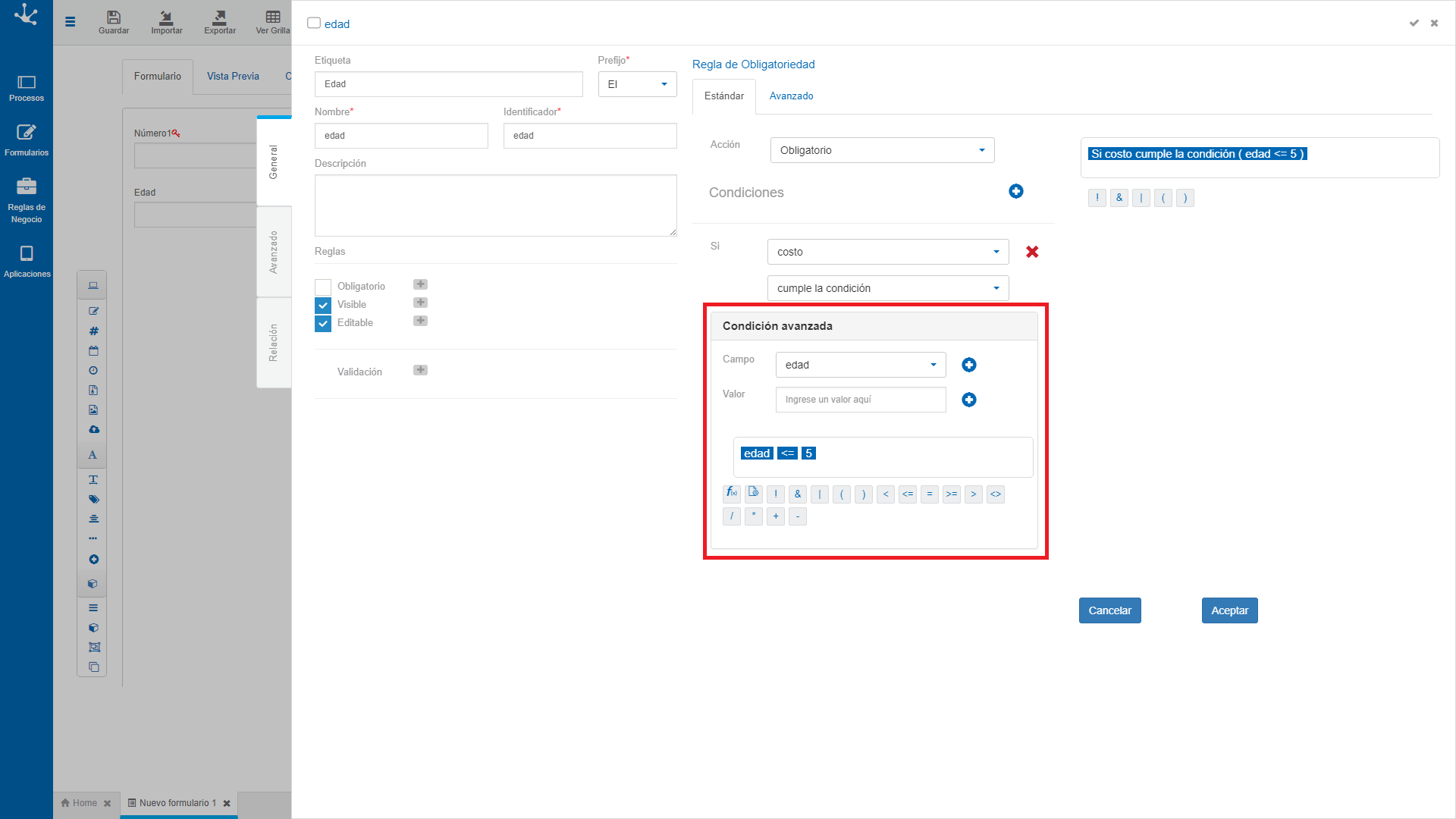Screen dimensions: 1456x819
Task: Enable the Obligatorio checkbox
Action: click(323, 287)
